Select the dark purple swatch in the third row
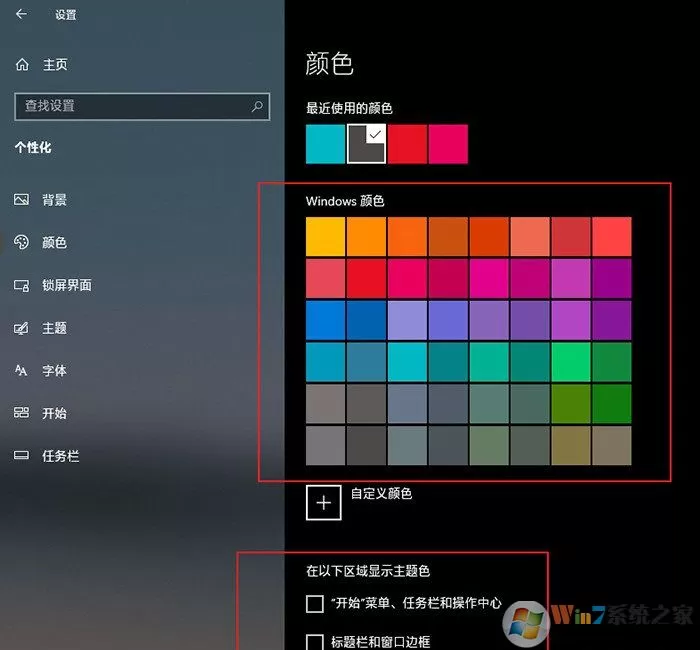 [x=612, y=320]
